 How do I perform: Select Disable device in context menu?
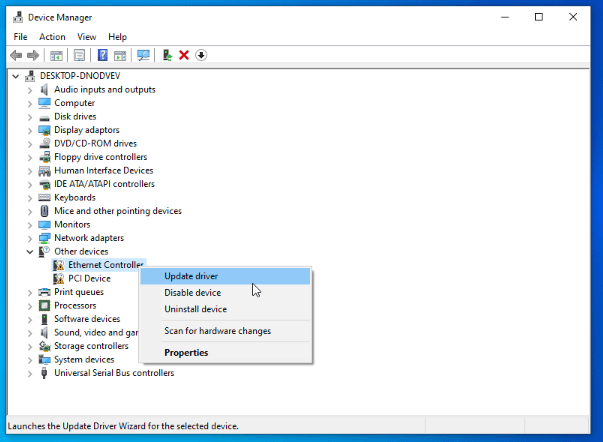tap(192, 293)
